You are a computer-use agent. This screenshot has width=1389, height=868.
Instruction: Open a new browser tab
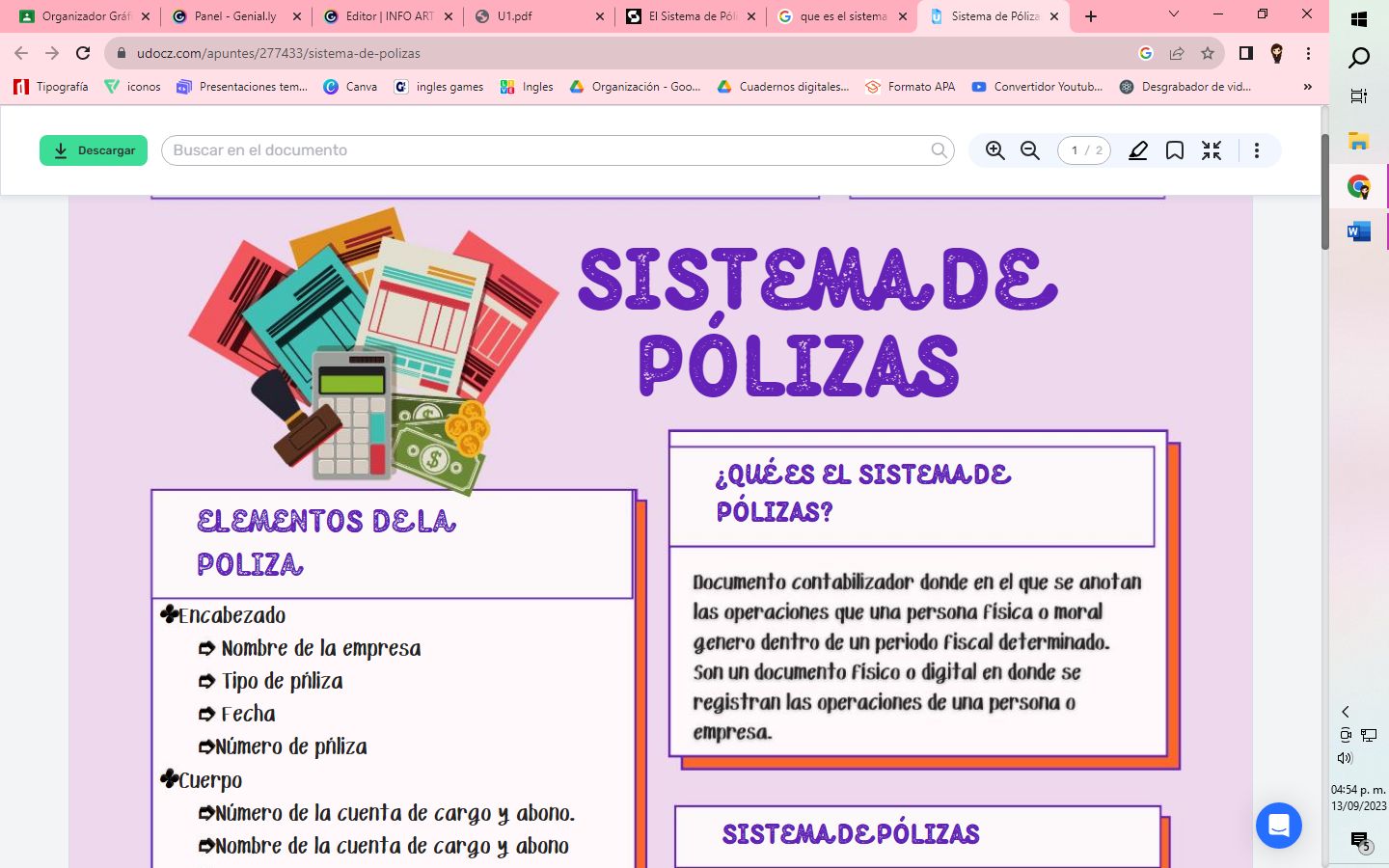pos(1091,16)
